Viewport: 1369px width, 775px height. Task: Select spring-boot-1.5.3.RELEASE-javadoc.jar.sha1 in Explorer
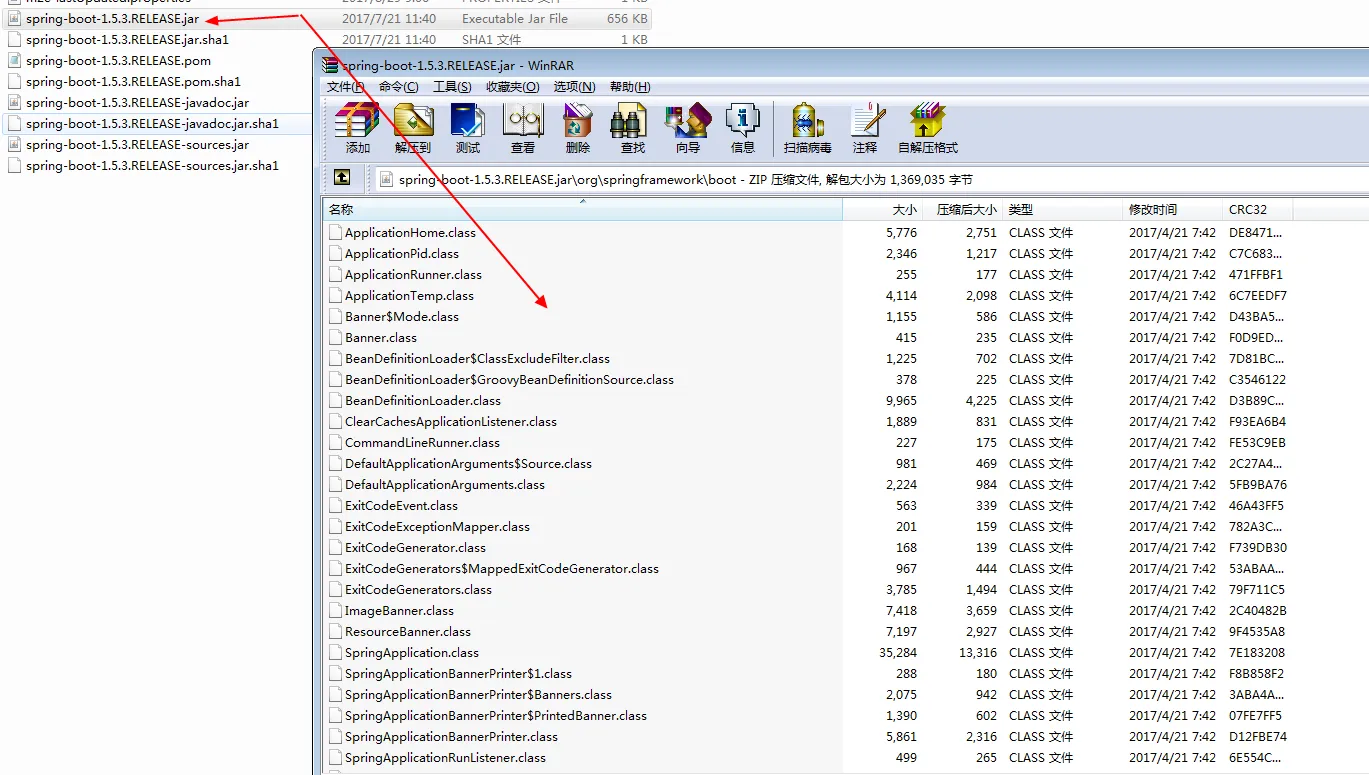pyautogui.click(x=152, y=124)
